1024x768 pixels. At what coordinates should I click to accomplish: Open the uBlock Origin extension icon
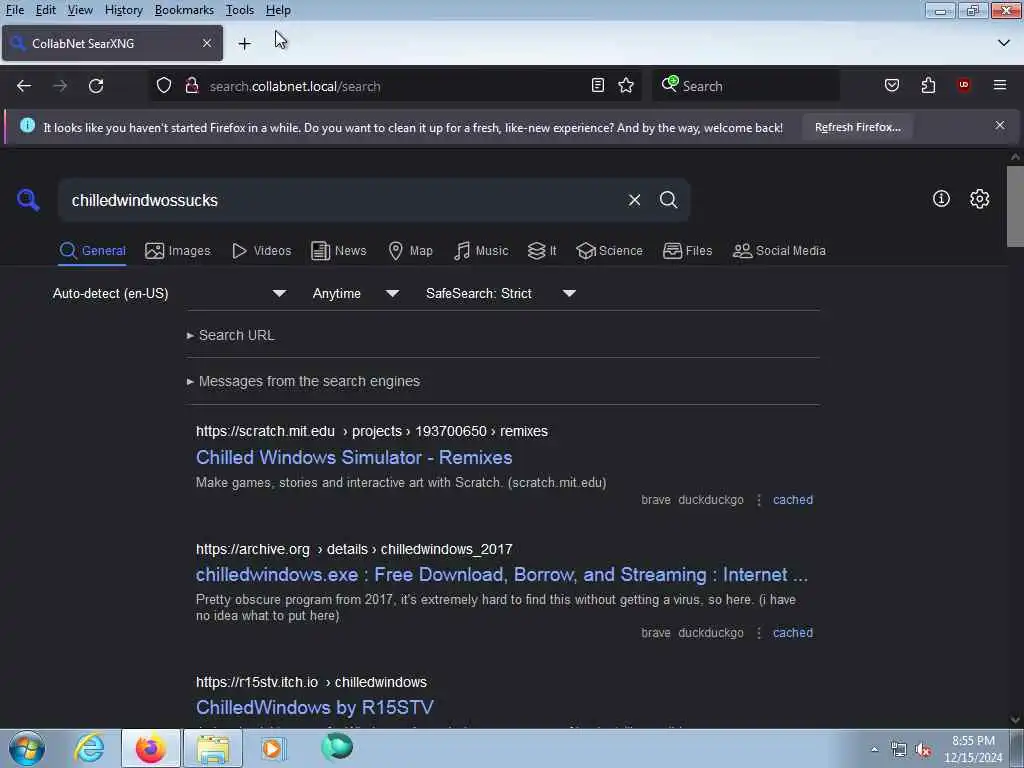click(964, 86)
